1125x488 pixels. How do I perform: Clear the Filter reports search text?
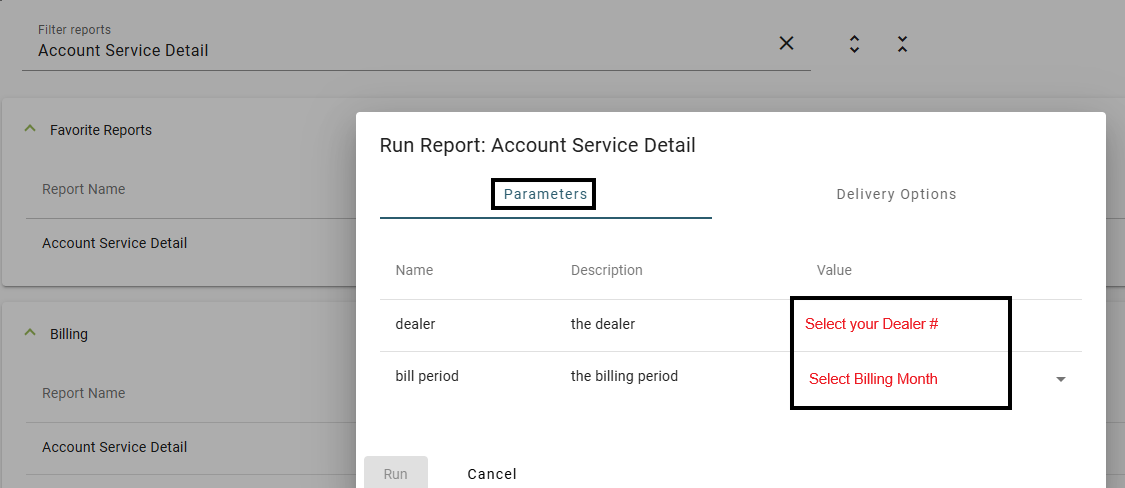click(x=786, y=43)
